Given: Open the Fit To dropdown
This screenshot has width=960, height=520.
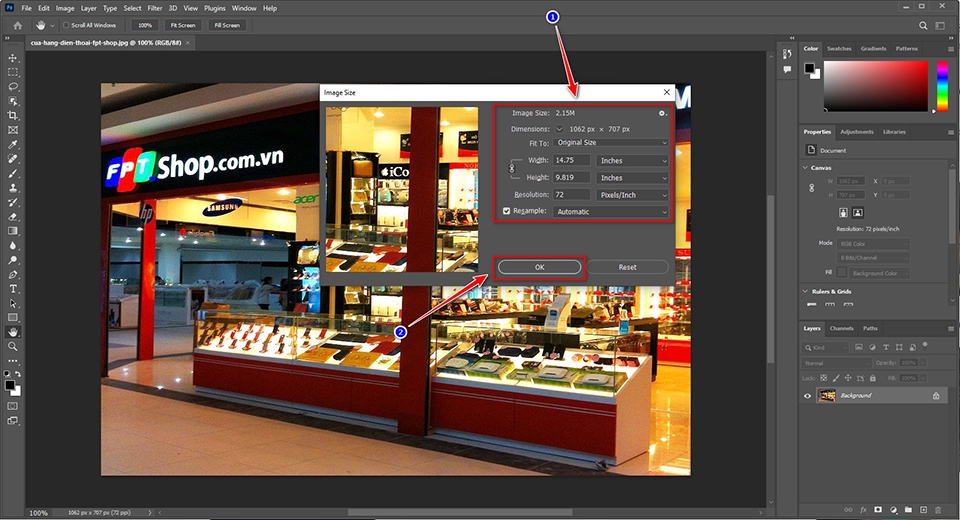Looking at the screenshot, I should point(611,143).
